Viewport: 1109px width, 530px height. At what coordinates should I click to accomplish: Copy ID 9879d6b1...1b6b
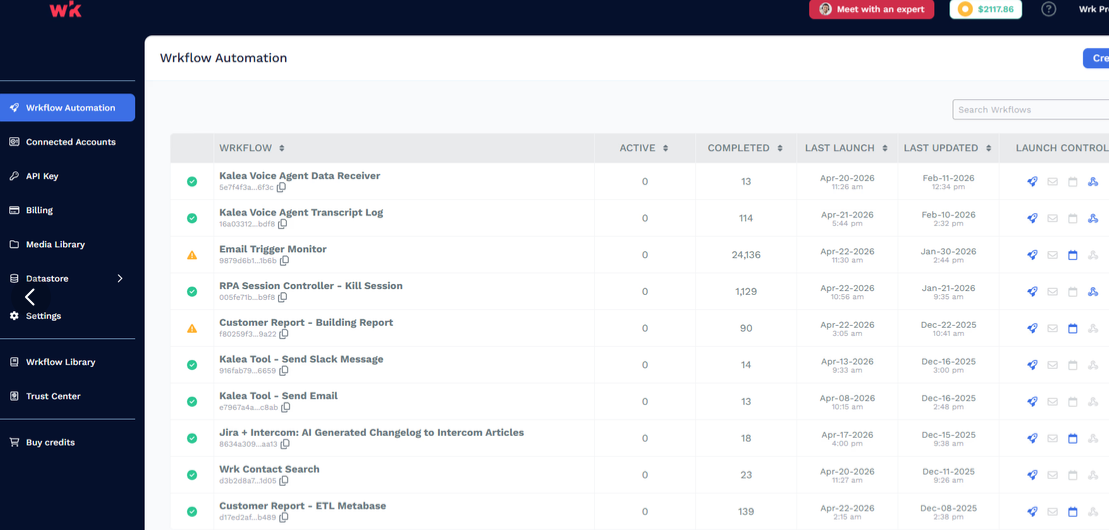284,261
